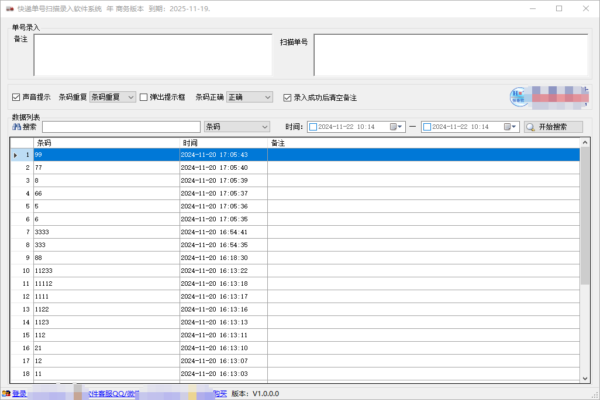
Task: Click the 开始搜索 button
Action: [551, 127]
